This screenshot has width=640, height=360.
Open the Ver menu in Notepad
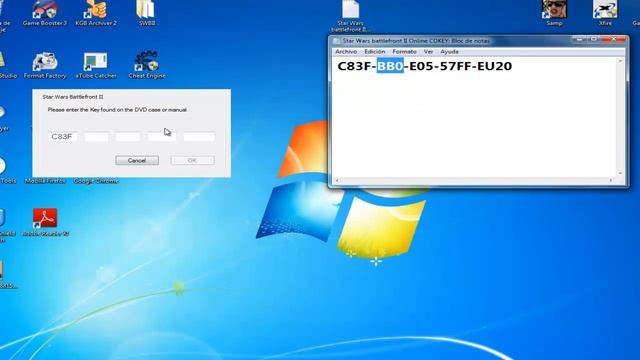click(x=428, y=52)
